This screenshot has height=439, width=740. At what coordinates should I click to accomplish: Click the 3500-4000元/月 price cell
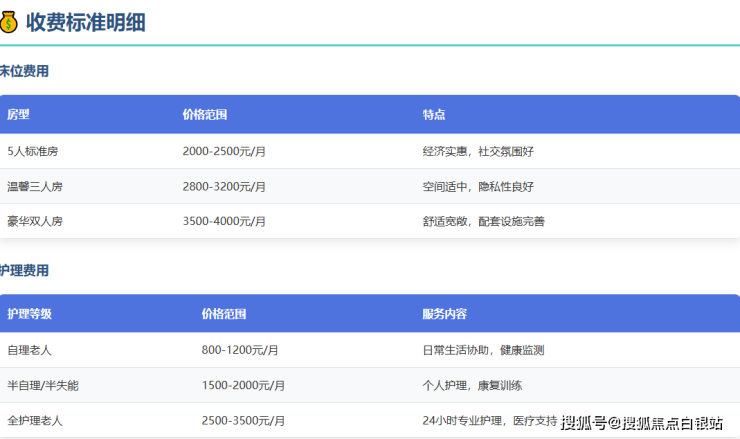(224, 221)
